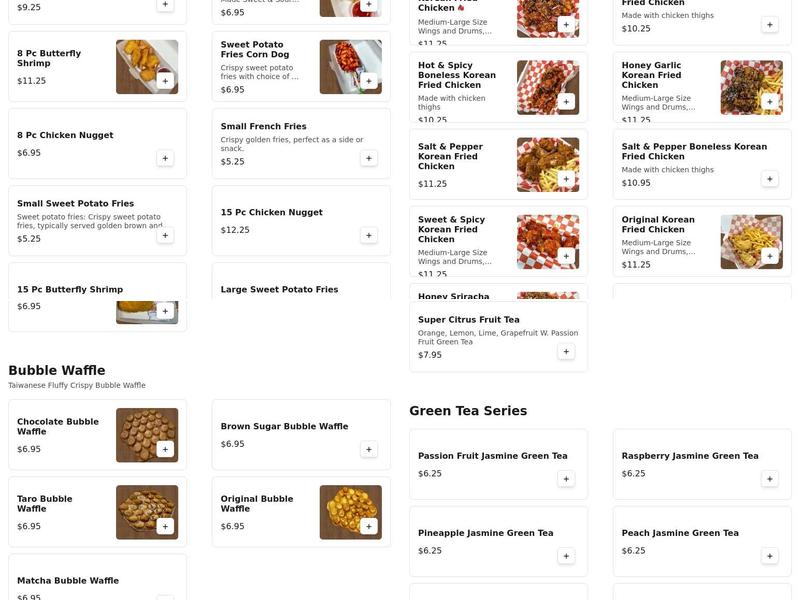Viewport: 800px width, 600px height.
Task: Open Small Sweet Potato Fries details
Action: (x=97, y=221)
